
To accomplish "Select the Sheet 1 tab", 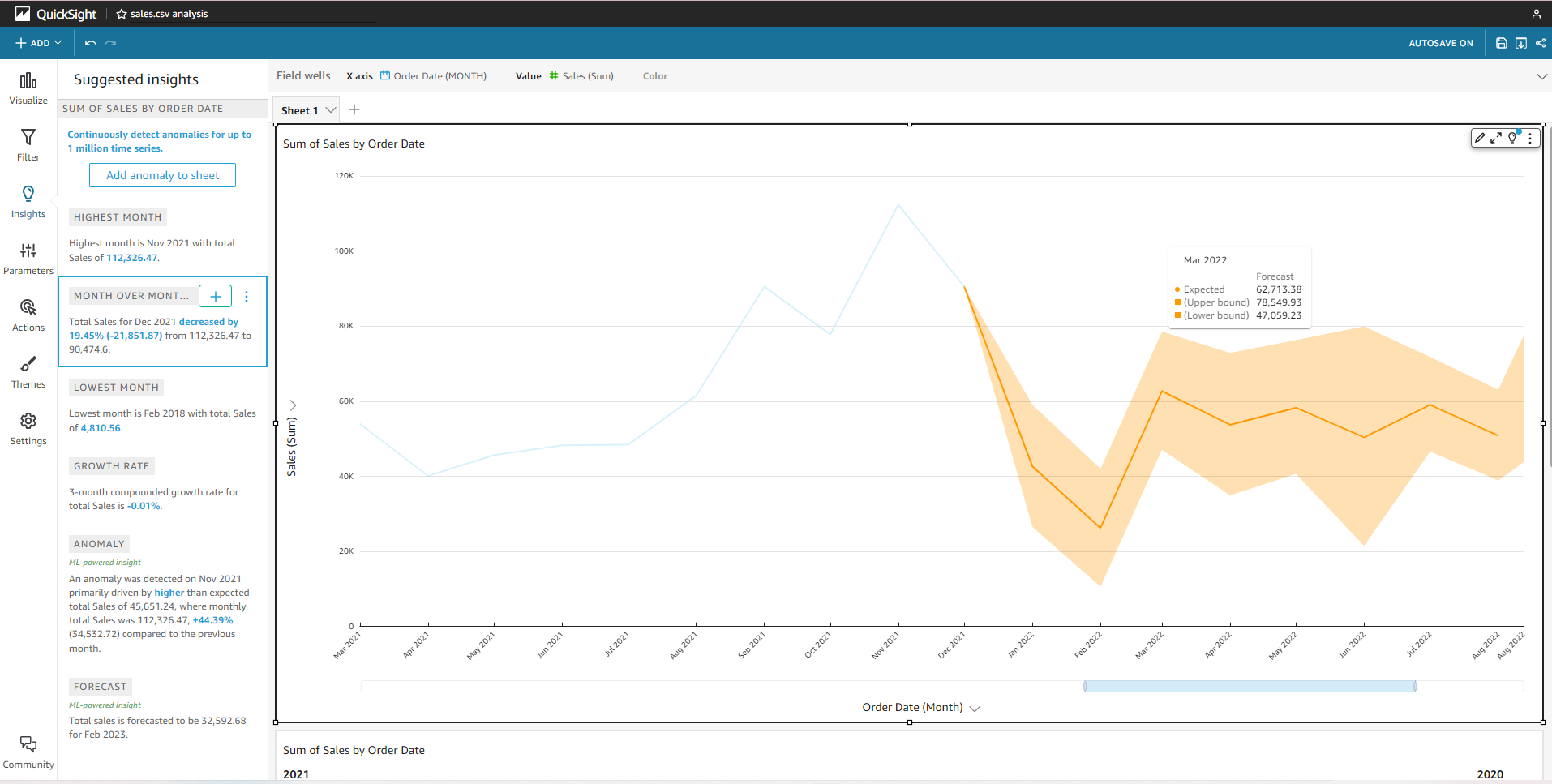I will 299,110.
